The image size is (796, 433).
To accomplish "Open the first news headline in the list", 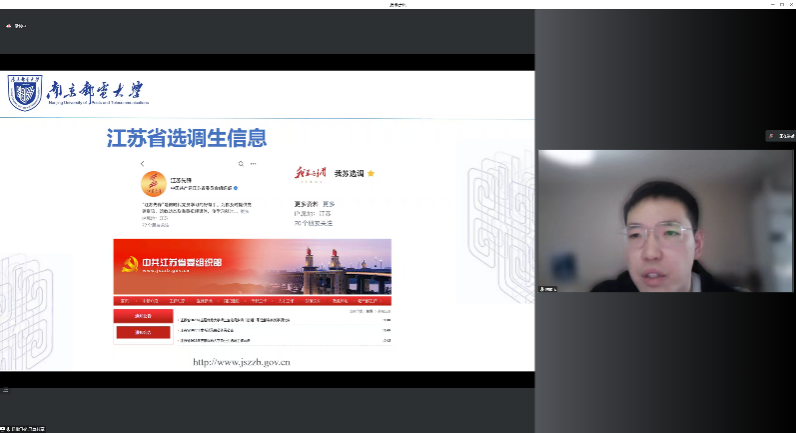I will pos(235,320).
